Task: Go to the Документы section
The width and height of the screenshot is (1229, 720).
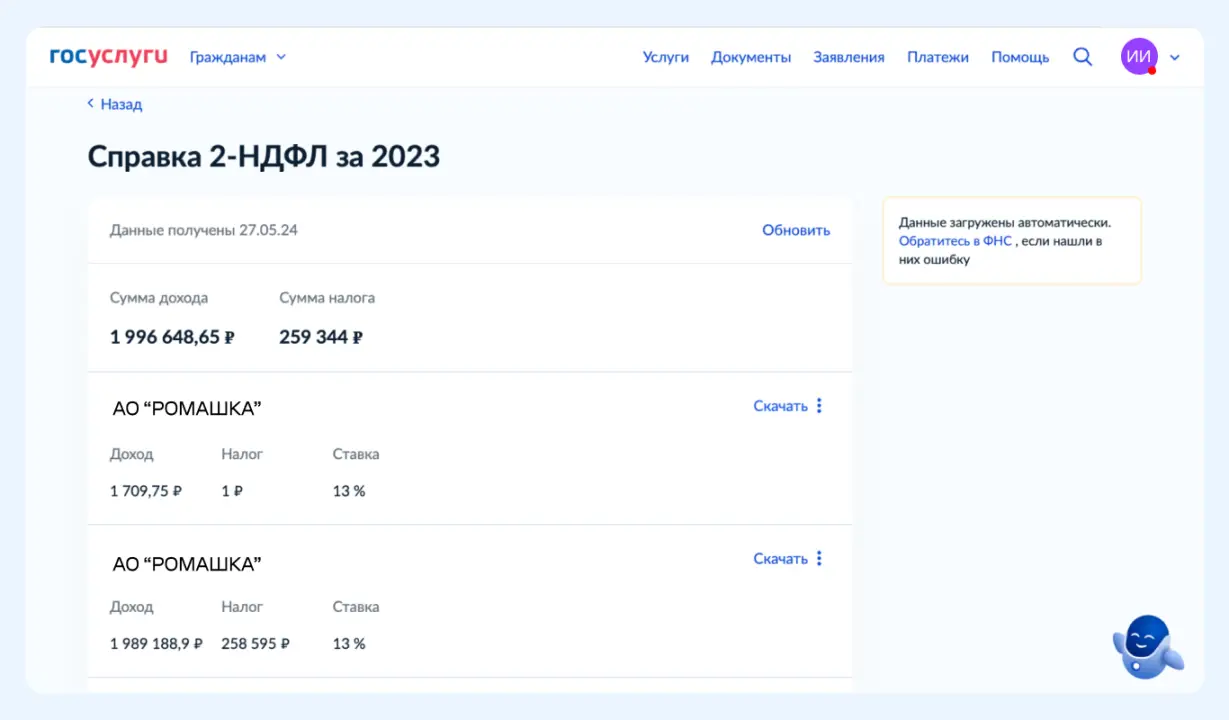Action: (x=750, y=57)
